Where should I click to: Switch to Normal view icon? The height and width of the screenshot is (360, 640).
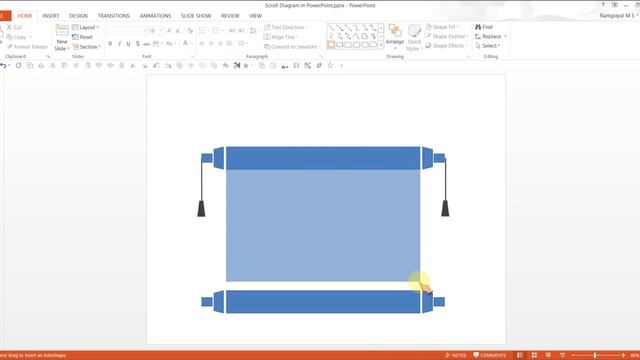(x=520, y=355)
